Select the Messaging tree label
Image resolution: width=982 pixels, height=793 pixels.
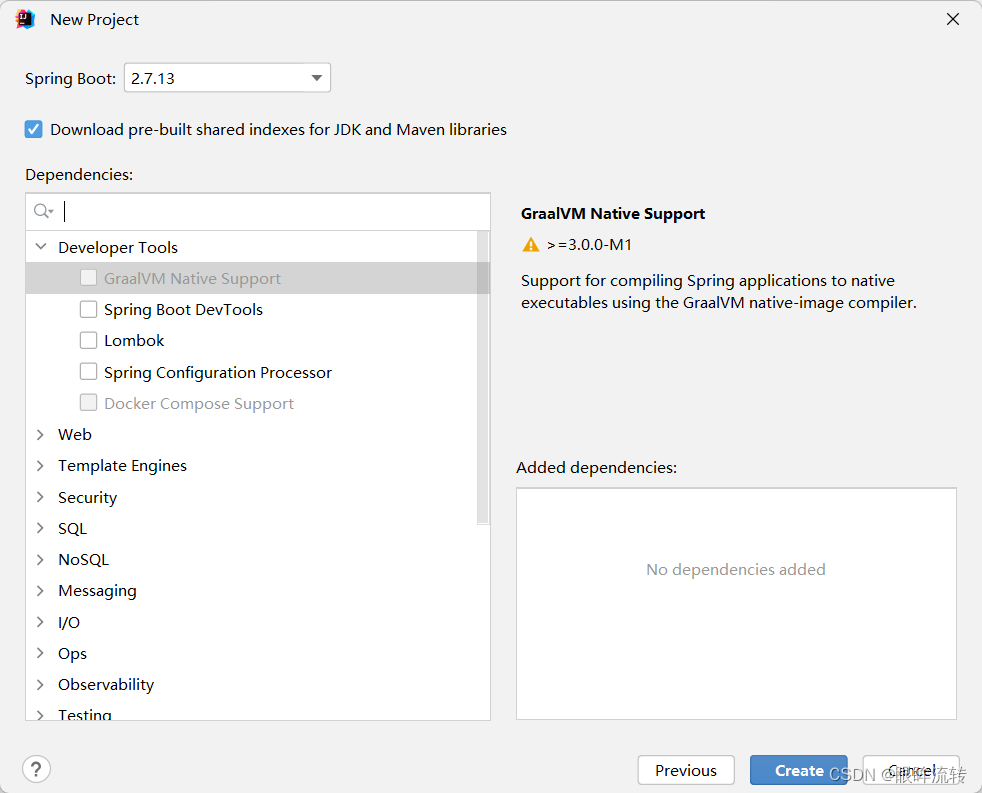click(x=97, y=591)
